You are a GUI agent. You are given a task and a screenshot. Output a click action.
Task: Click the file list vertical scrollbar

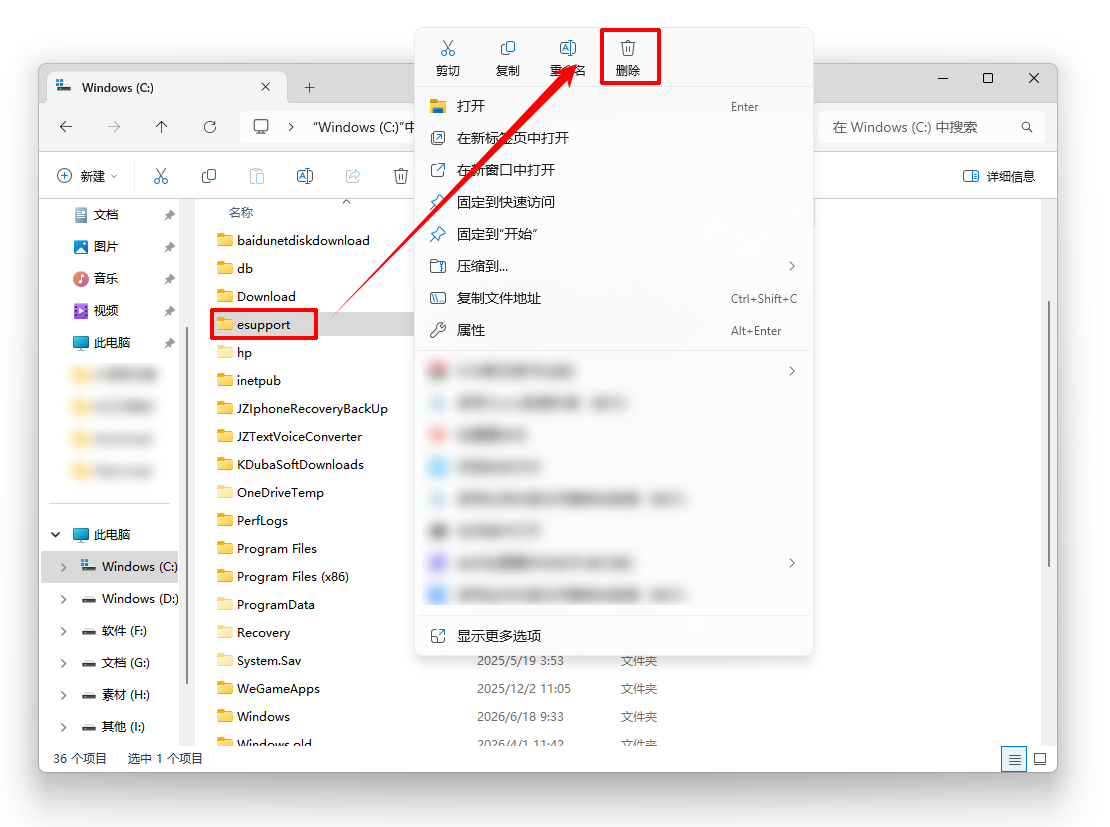point(1048,433)
